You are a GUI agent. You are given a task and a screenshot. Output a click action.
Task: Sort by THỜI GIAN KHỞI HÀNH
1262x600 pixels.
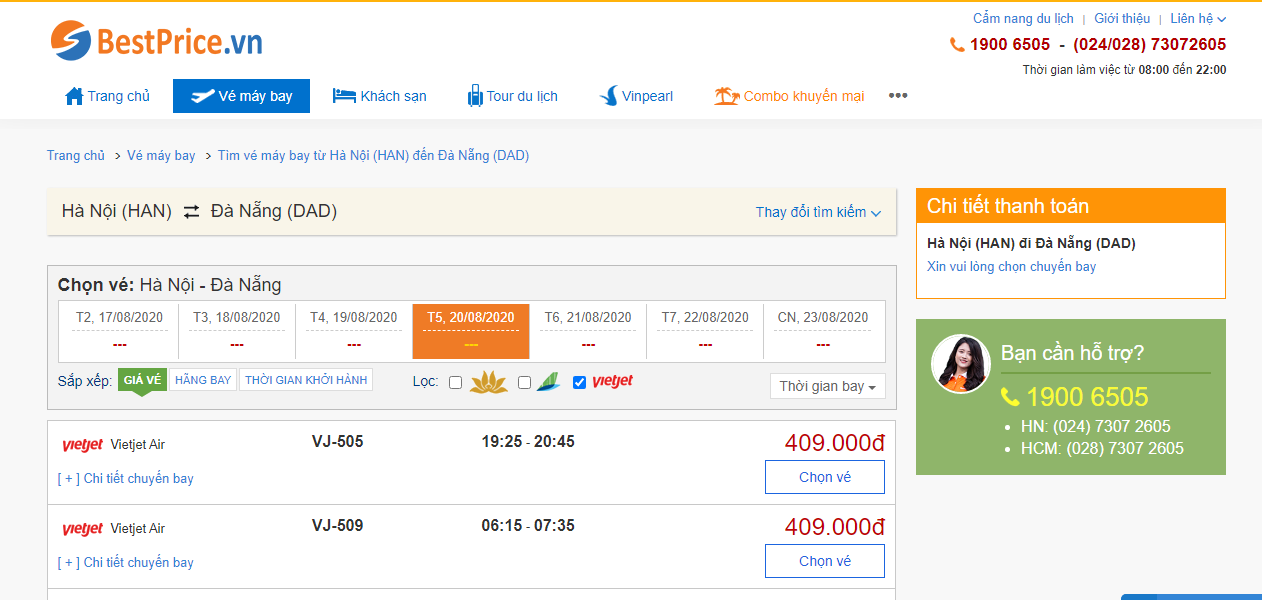306,380
